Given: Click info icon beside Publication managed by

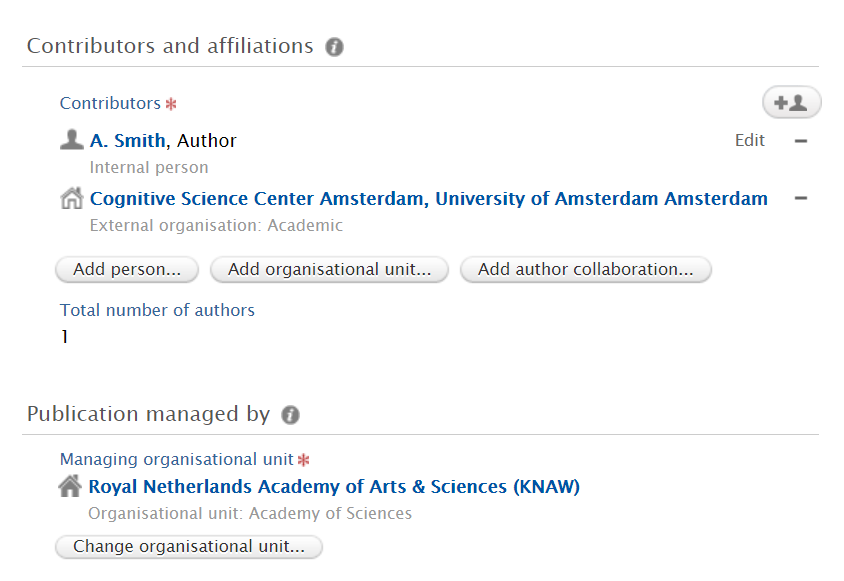Looking at the screenshot, I should click(x=290, y=415).
